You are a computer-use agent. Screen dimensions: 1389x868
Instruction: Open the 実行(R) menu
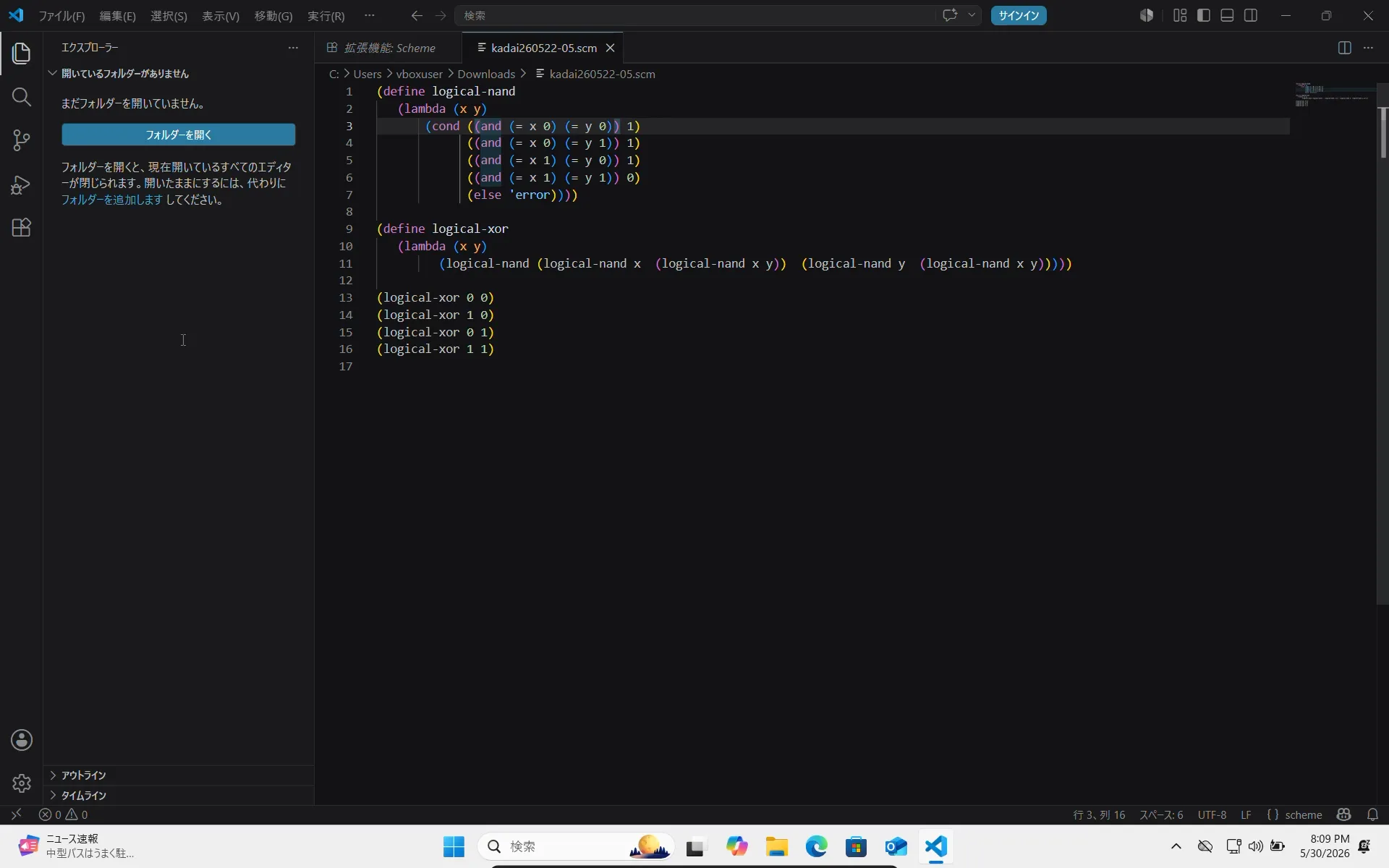(x=326, y=15)
